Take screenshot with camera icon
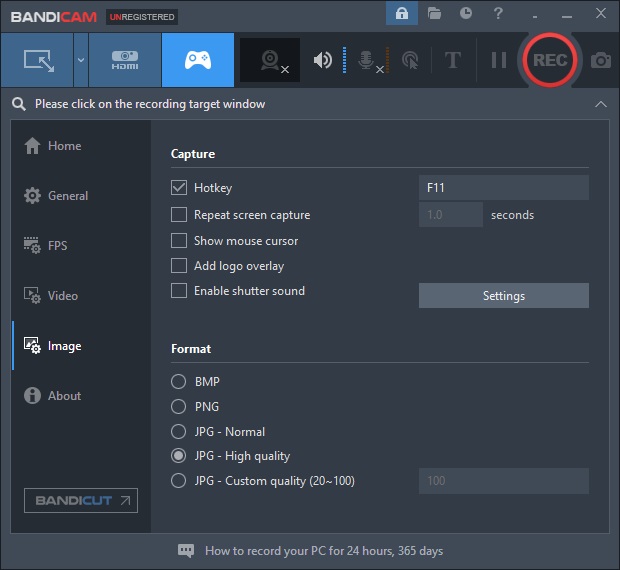The height and width of the screenshot is (570, 620). point(601,60)
